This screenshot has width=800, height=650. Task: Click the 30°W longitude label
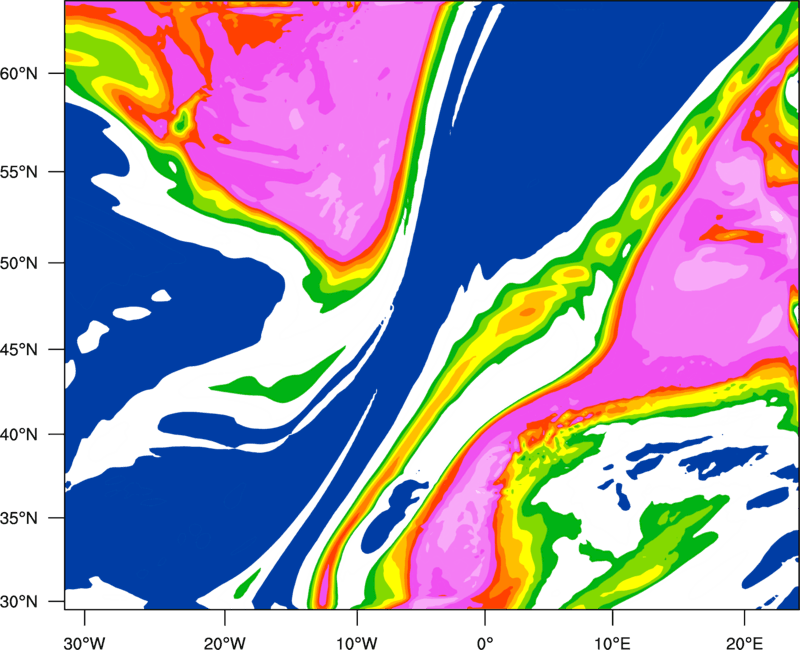pyautogui.click(x=85, y=643)
